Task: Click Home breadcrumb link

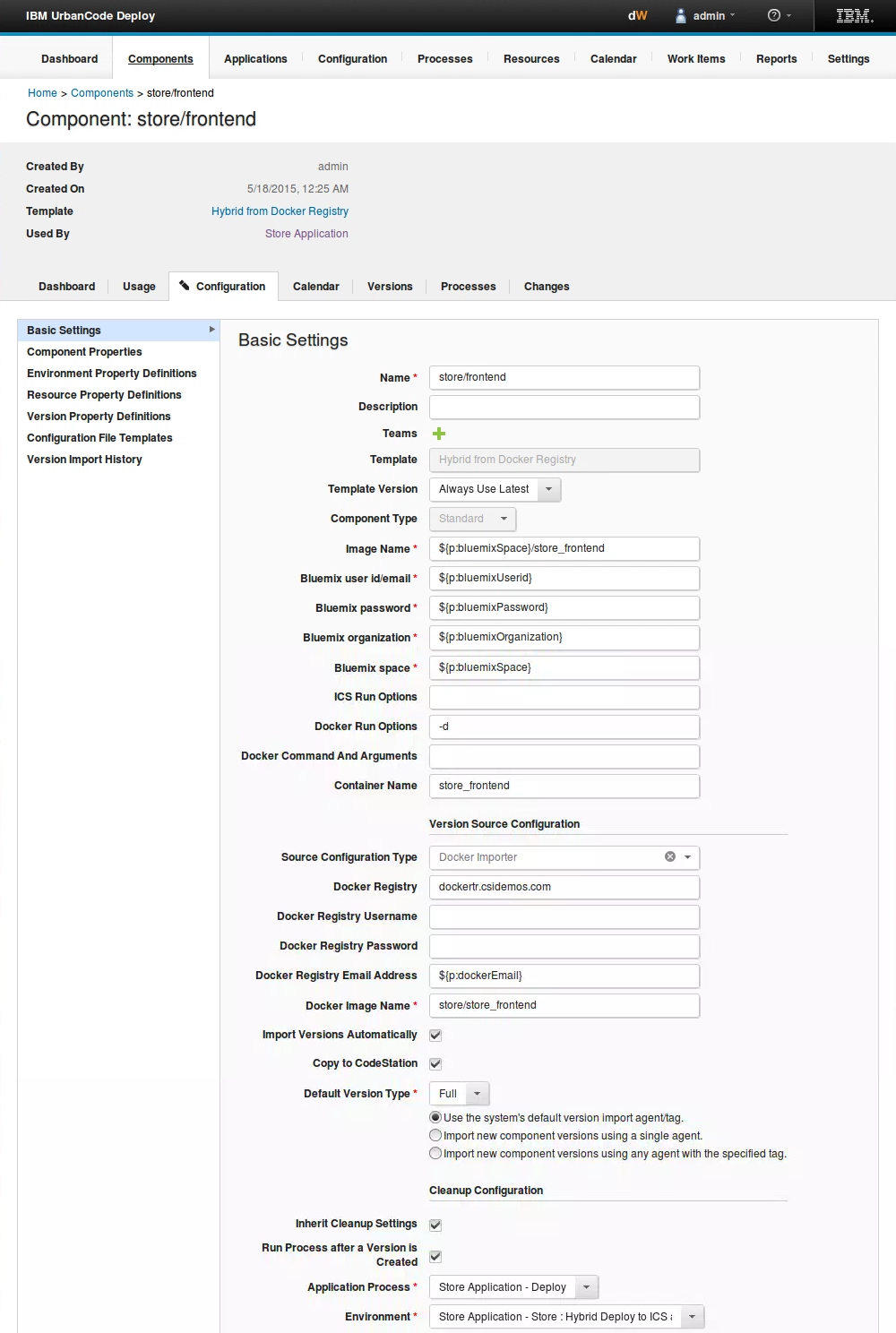Action: click(42, 93)
